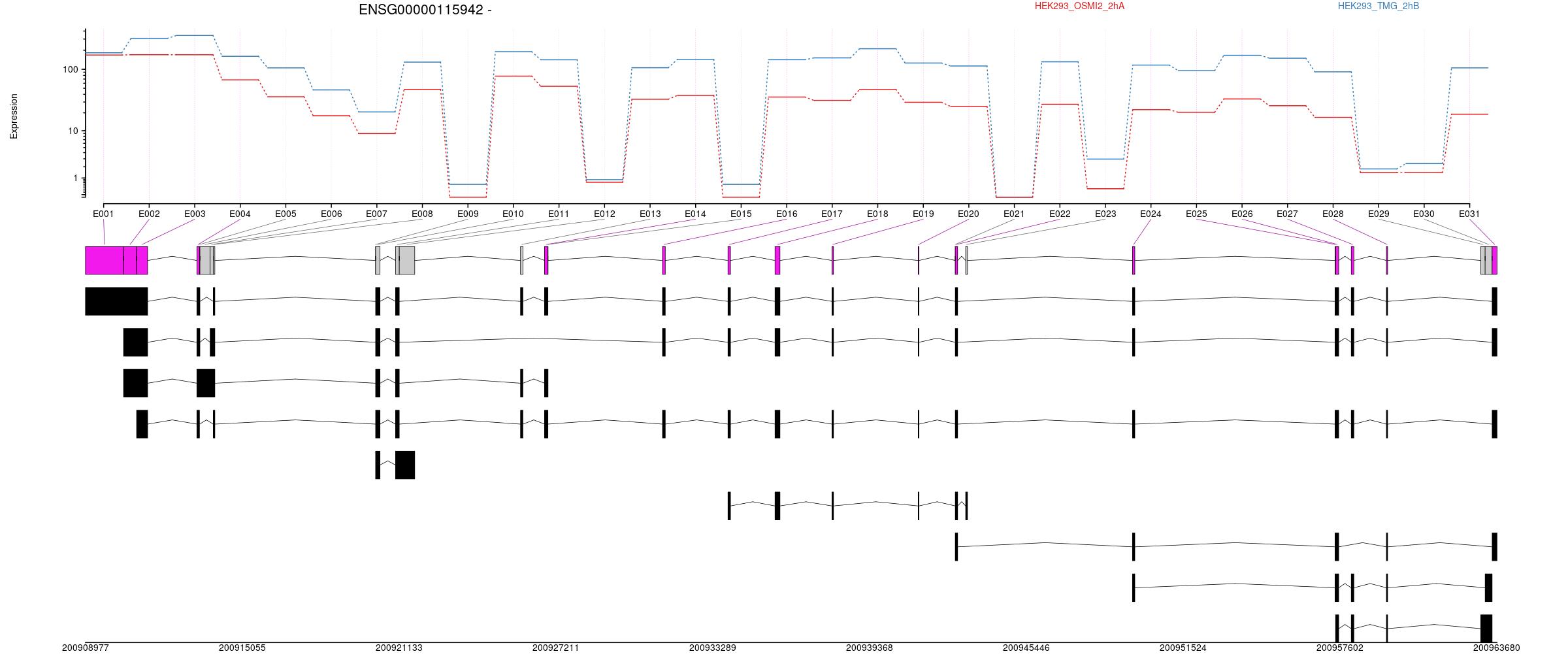This screenshot has height=660, width=1568.
Task: Click exon label E004
Action: [x=240, y=214]
